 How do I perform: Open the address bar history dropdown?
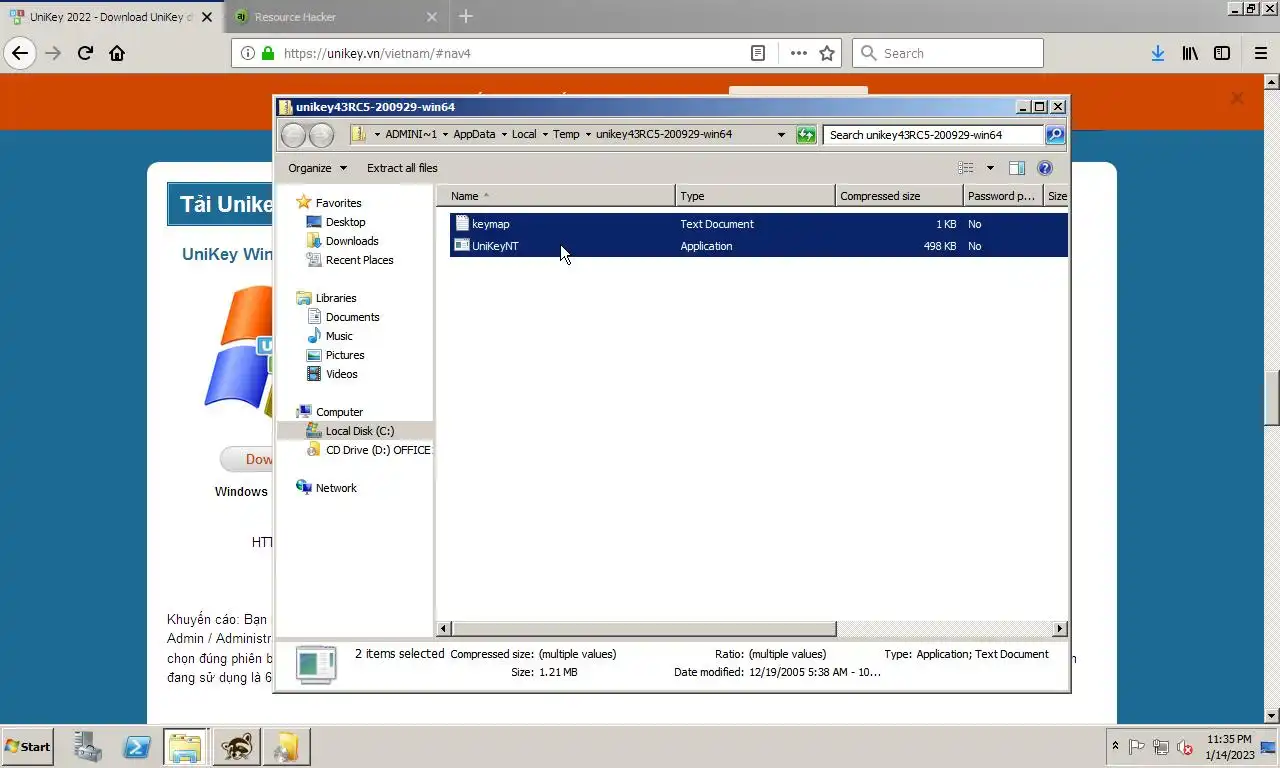point(781,135)
